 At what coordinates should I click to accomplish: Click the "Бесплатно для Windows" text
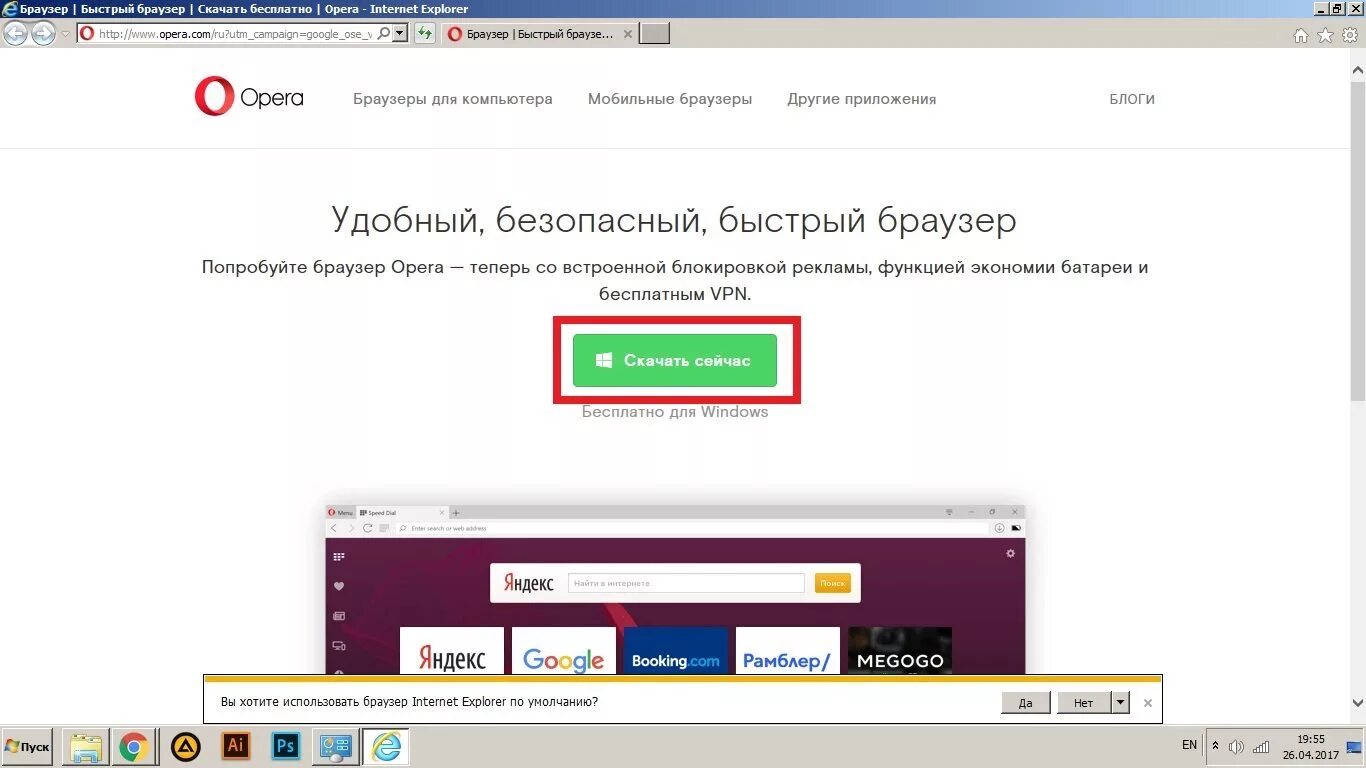675,412
